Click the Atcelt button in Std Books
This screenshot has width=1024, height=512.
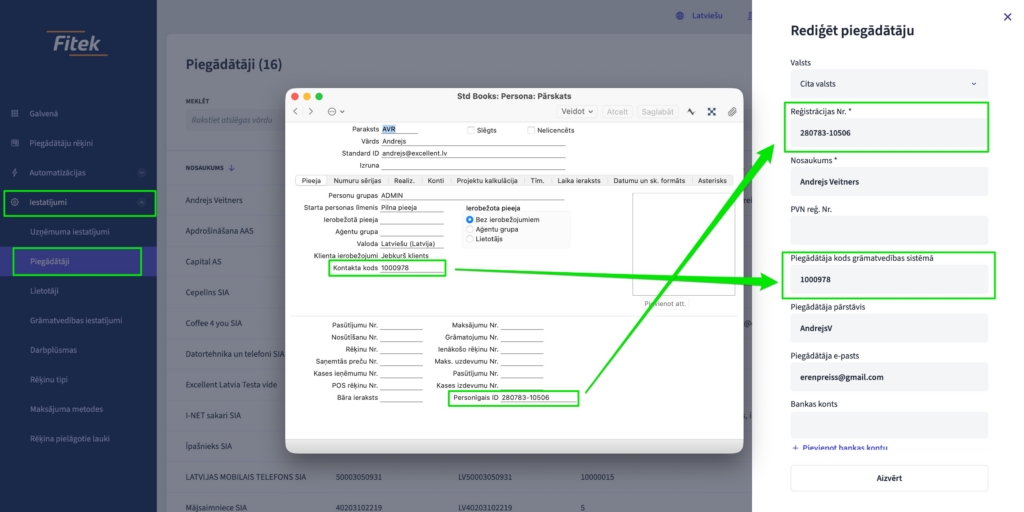[x=617, y=112]
